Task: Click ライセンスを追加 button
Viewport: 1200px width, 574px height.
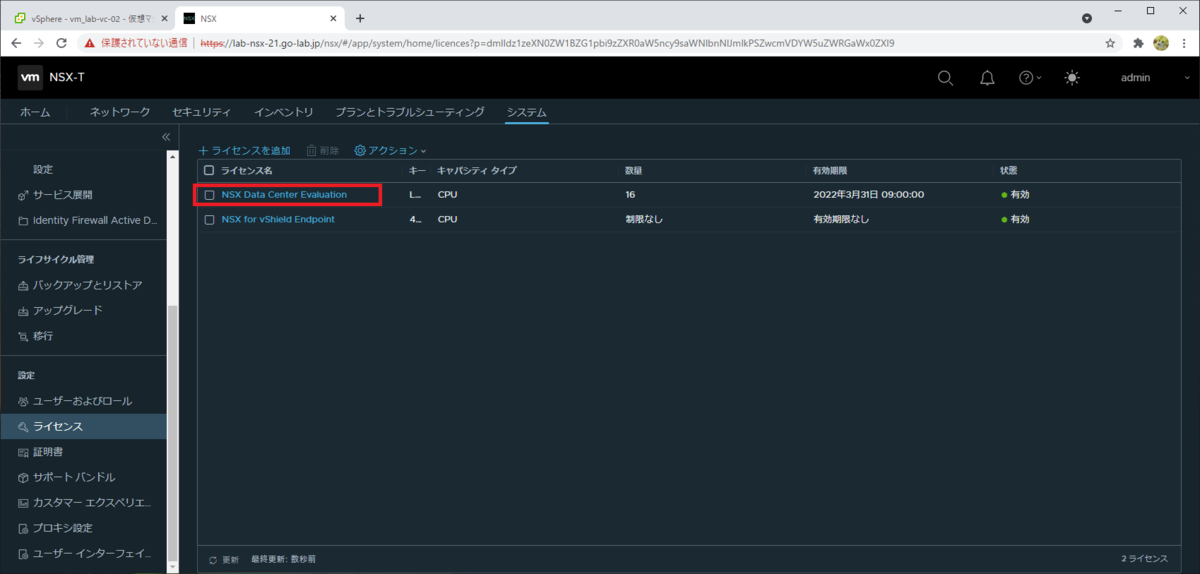Action: (x=245, y=150)
